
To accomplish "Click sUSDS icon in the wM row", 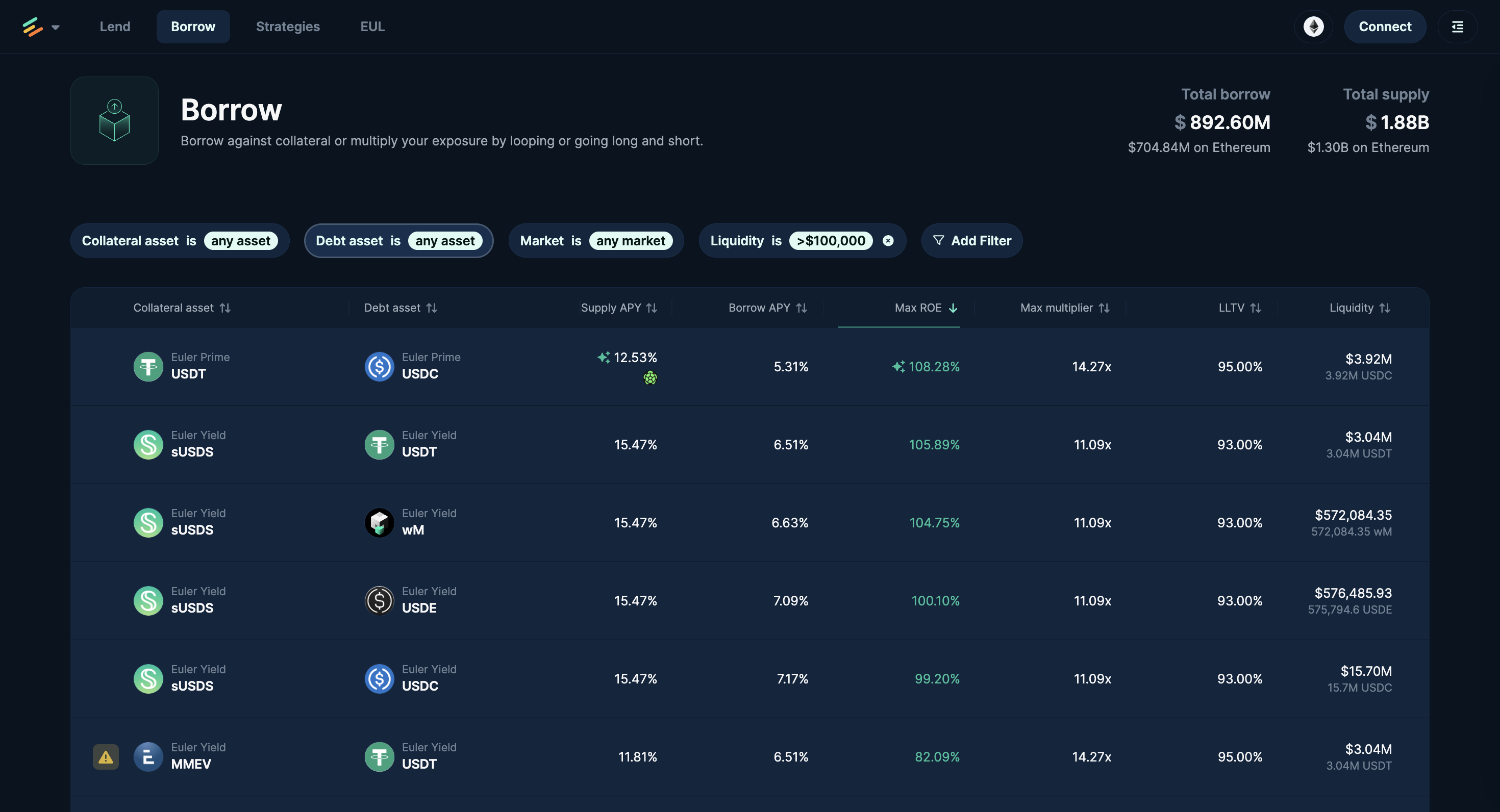I will tap(148, 522).
